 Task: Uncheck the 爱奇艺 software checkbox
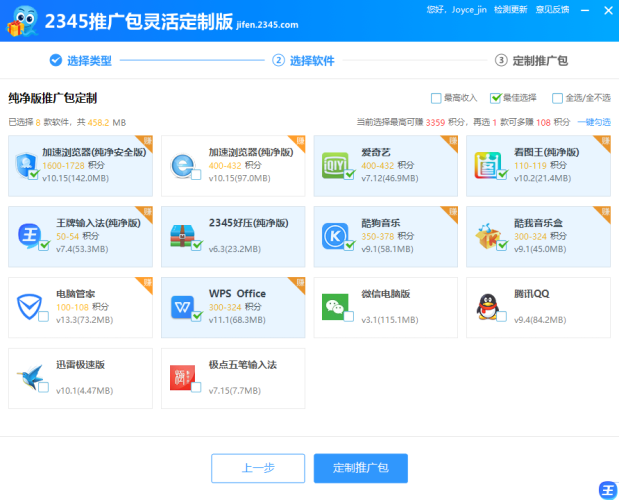349,174
